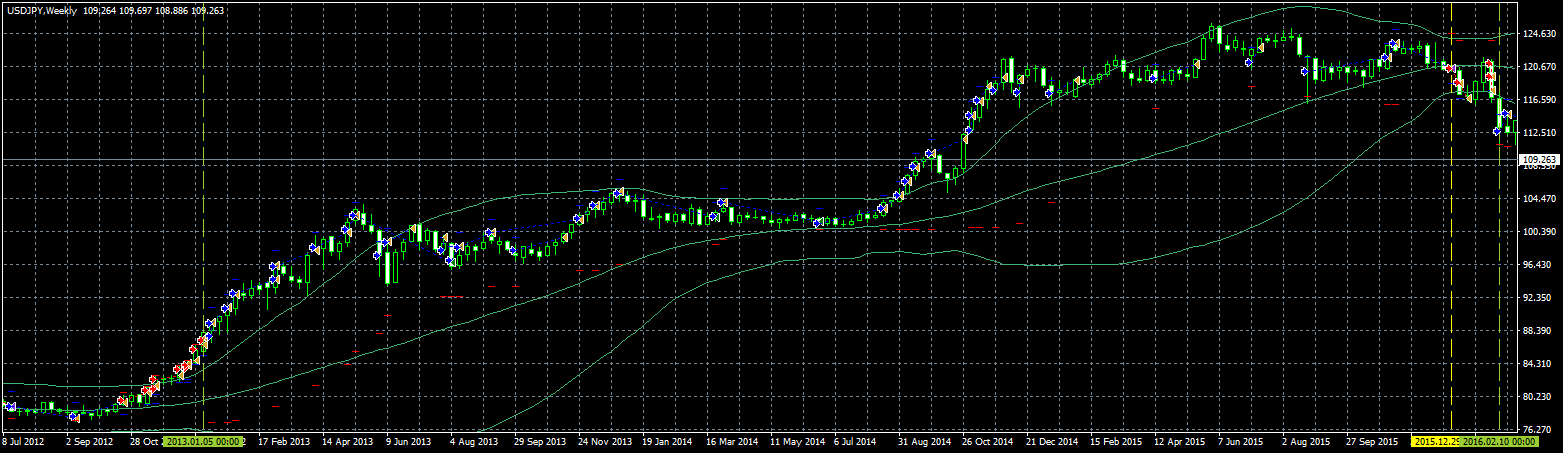Click the 9 Jun 2013 time label

[407, 440]
